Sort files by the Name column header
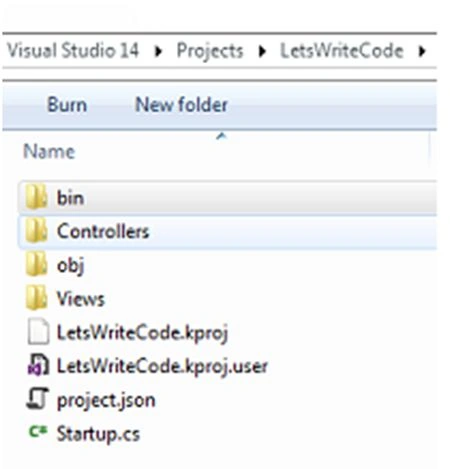Image resolution: width=450 pixels, height=469 pixels. [49, 152]
